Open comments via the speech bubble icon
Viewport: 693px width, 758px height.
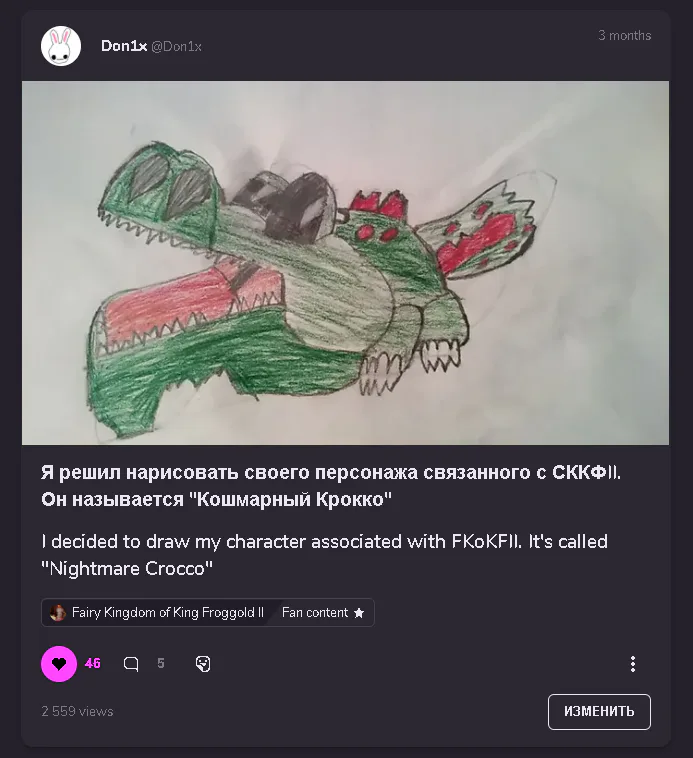coord(131,664)
